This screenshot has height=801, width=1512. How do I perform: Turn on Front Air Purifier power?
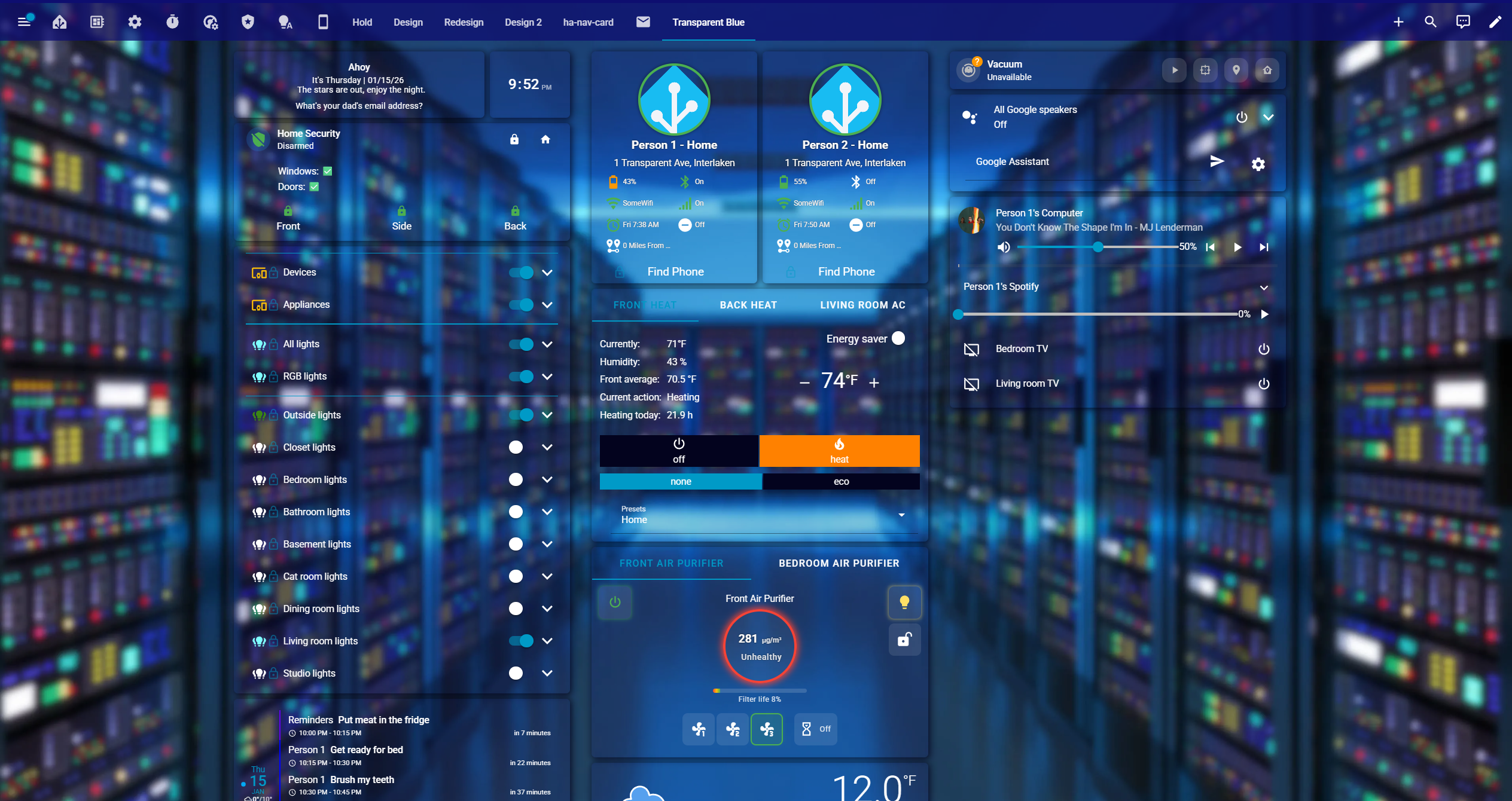[x=615, y=602]
